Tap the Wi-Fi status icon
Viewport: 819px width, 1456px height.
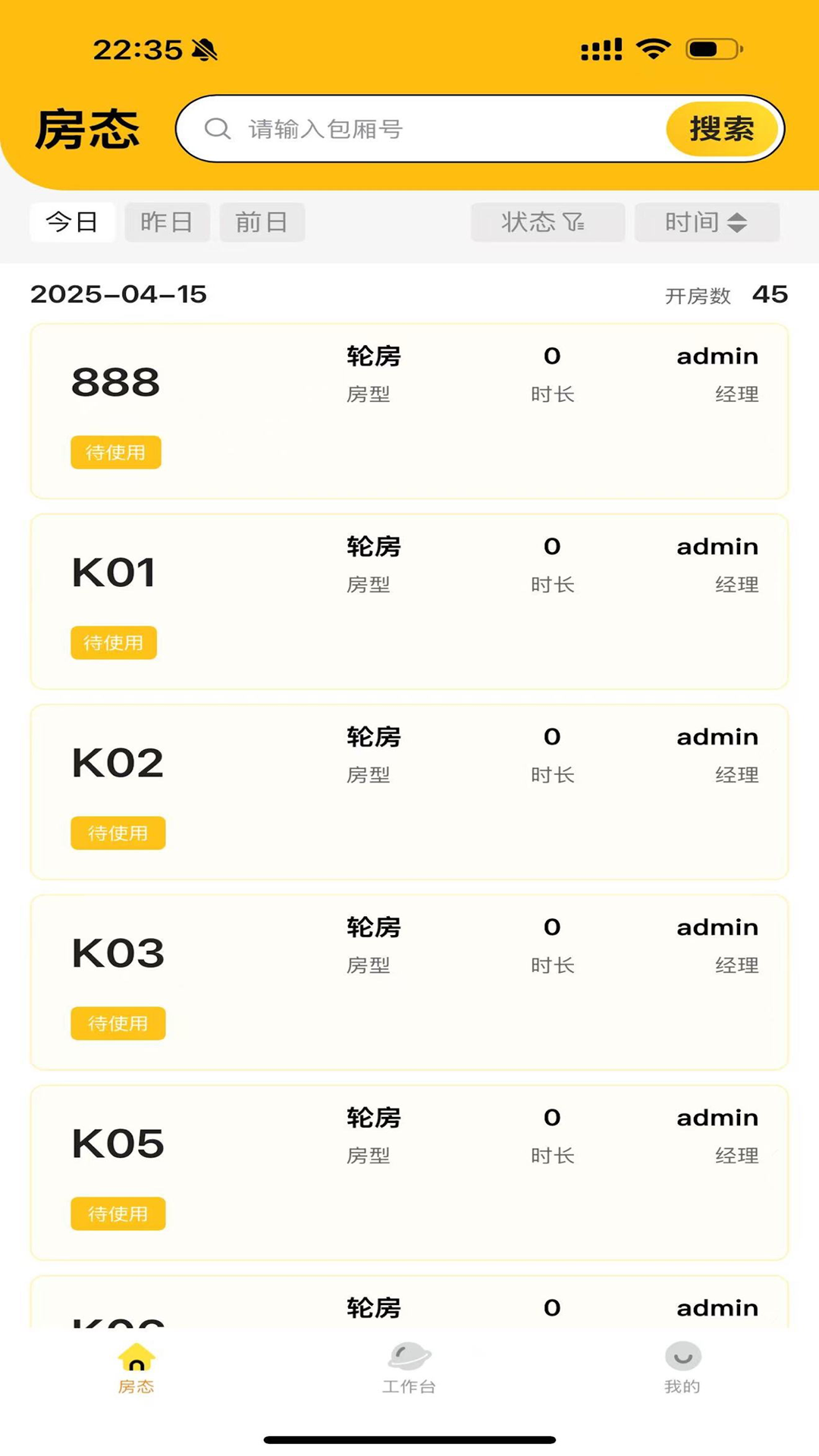(653, 49)
